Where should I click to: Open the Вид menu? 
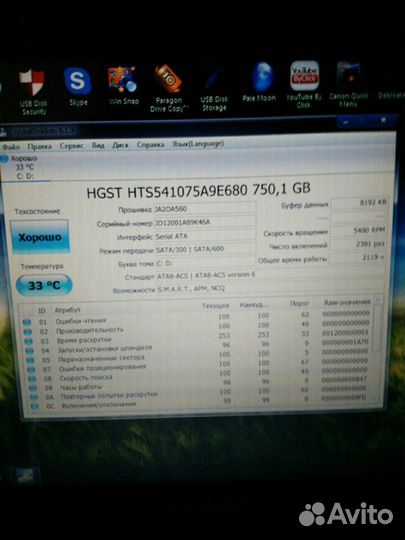(98, 145)
